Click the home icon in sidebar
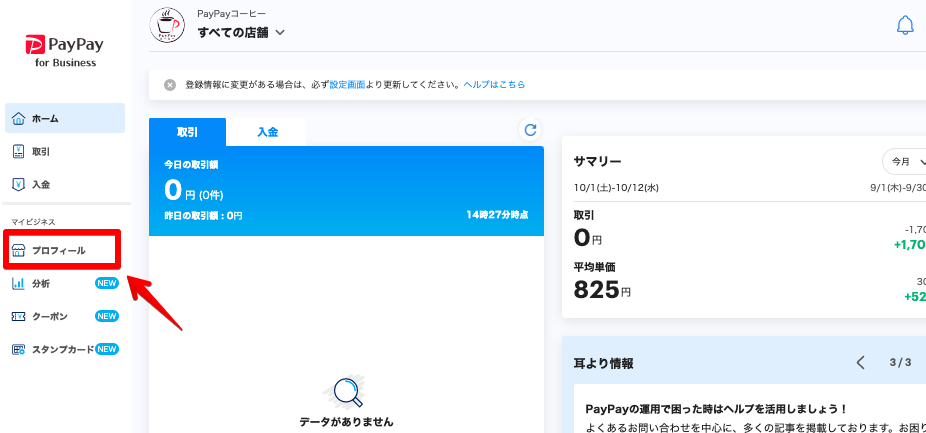Viewport: 926px width, 433px height. point(19,118)
